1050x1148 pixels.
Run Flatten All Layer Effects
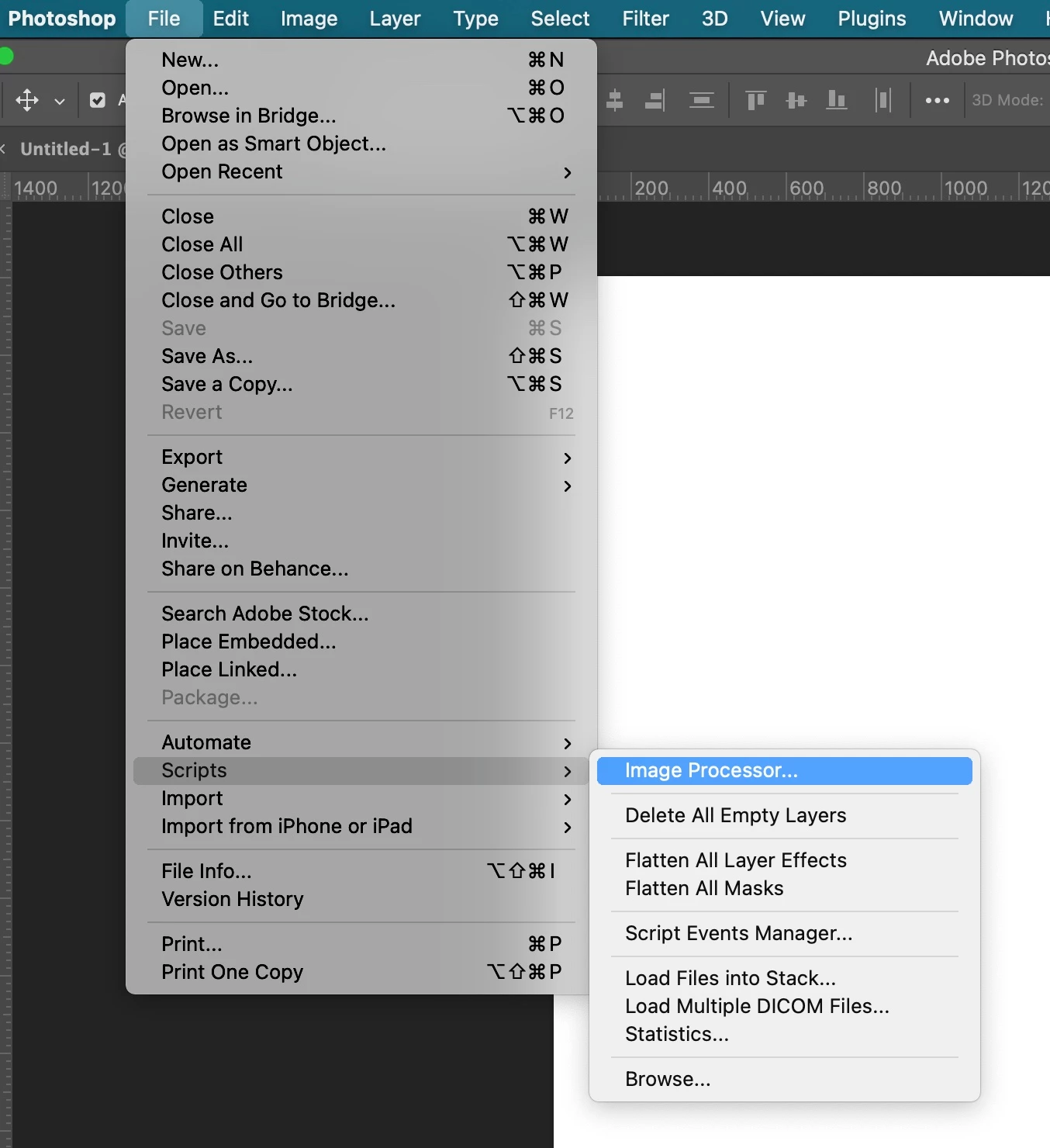[x=785, y=860]
